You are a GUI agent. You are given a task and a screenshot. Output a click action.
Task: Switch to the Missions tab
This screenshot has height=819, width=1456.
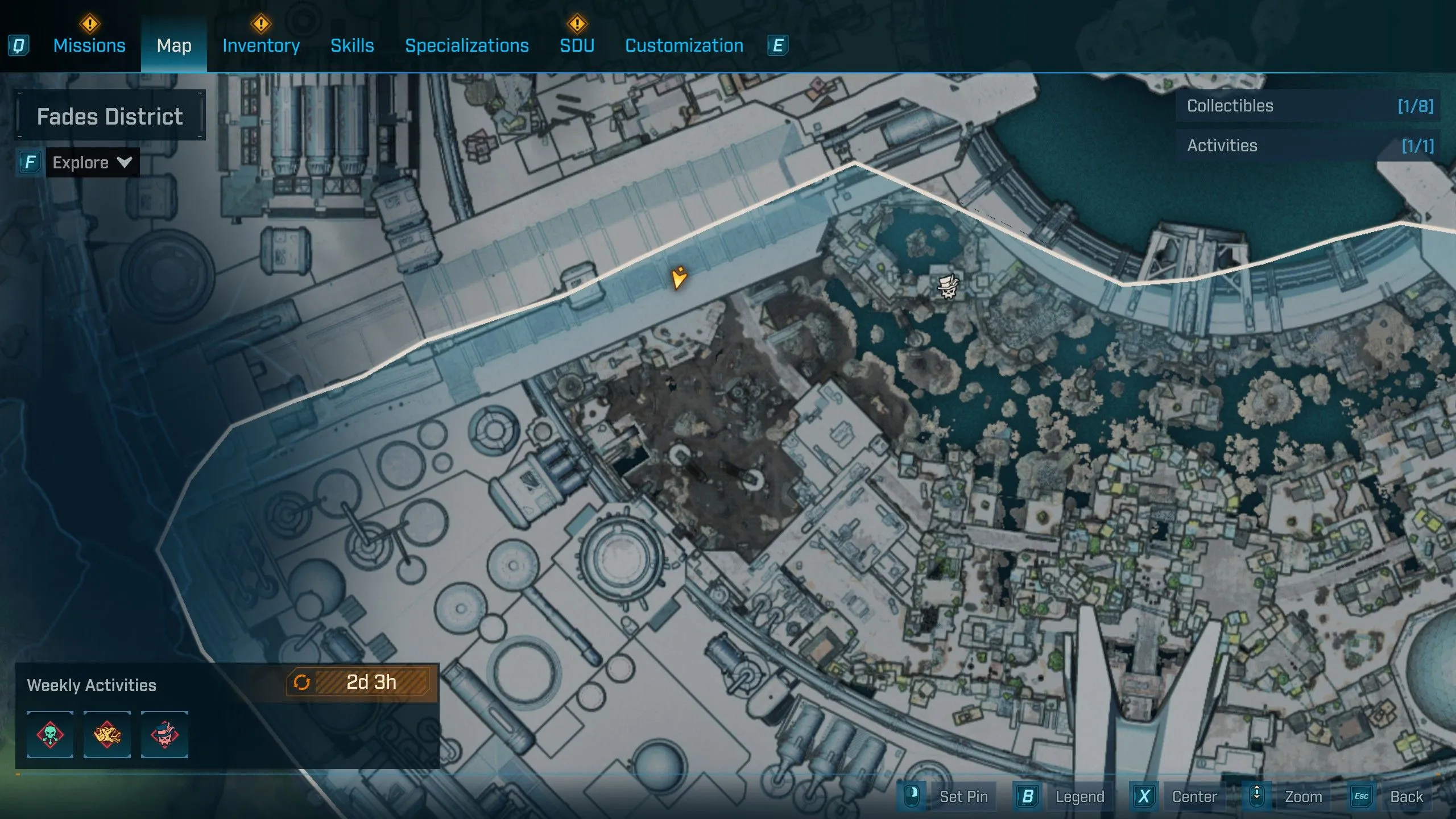[89, 45]
